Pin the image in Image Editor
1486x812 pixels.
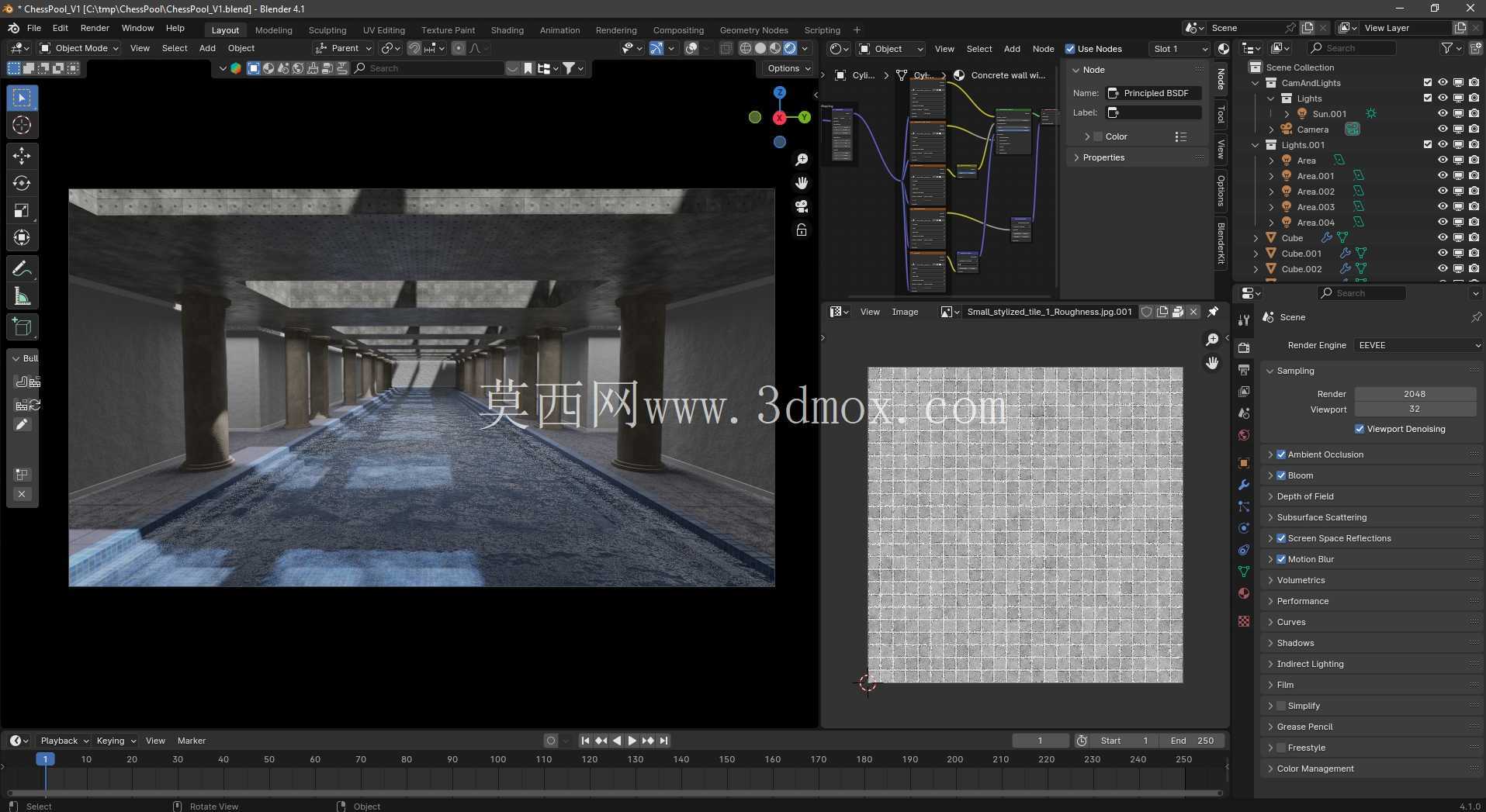coord(1213,312)
